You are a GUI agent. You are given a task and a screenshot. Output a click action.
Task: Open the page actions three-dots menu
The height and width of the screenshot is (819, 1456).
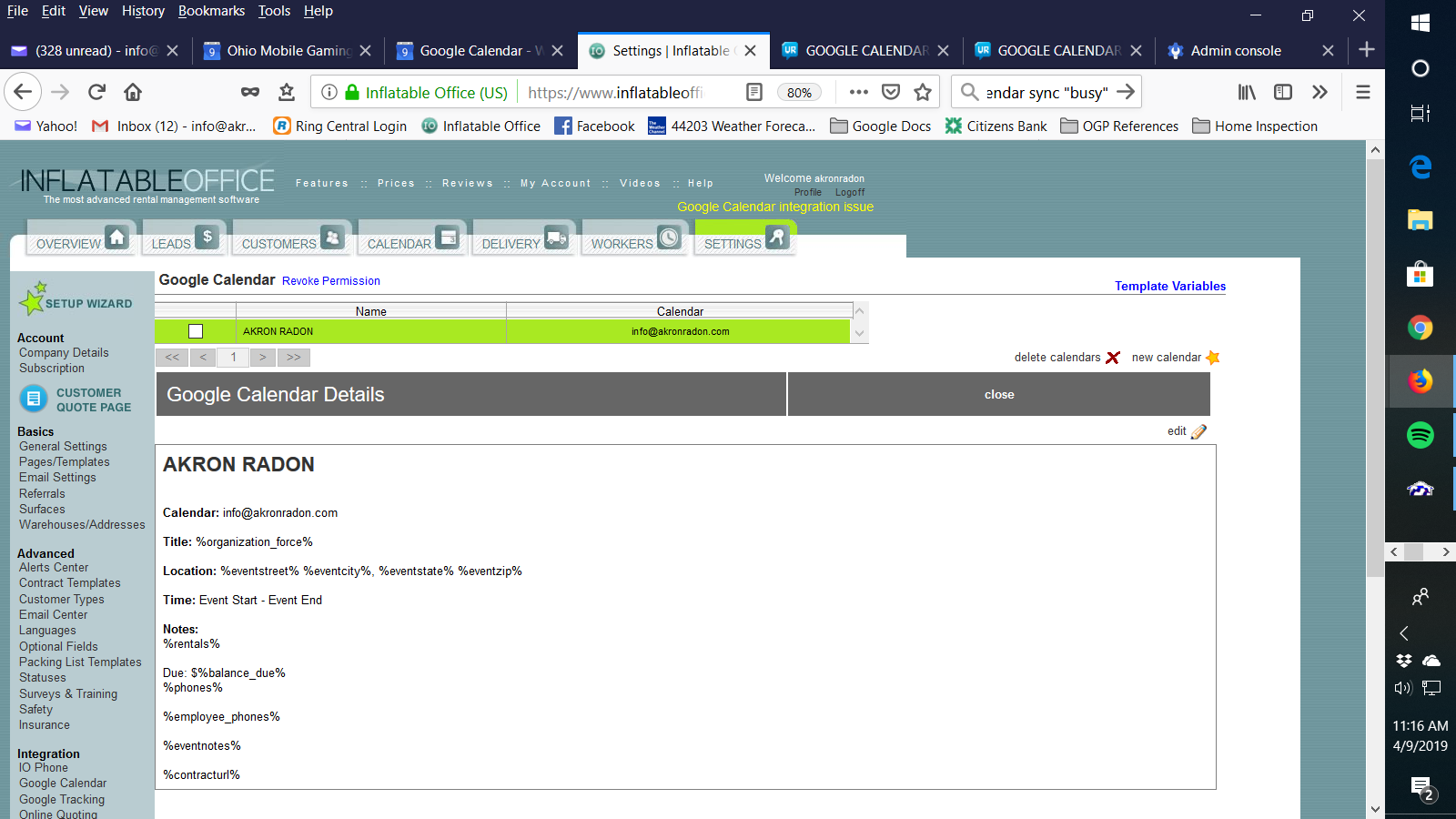pyautogui.click(x=858, y=92)
